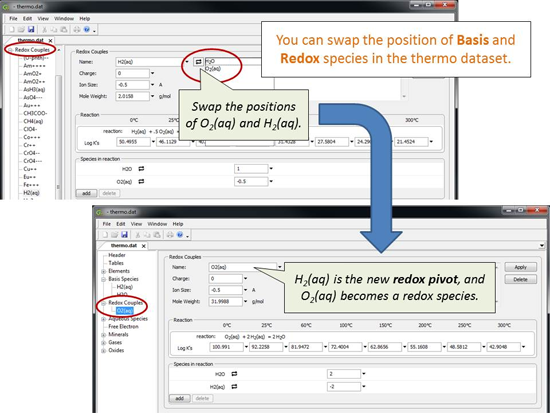The width and height of the screenshot is (550, 413).
Task: Close the thermo.dat tab in lower window
Action: pyautogui.click(x=143, y=246)
